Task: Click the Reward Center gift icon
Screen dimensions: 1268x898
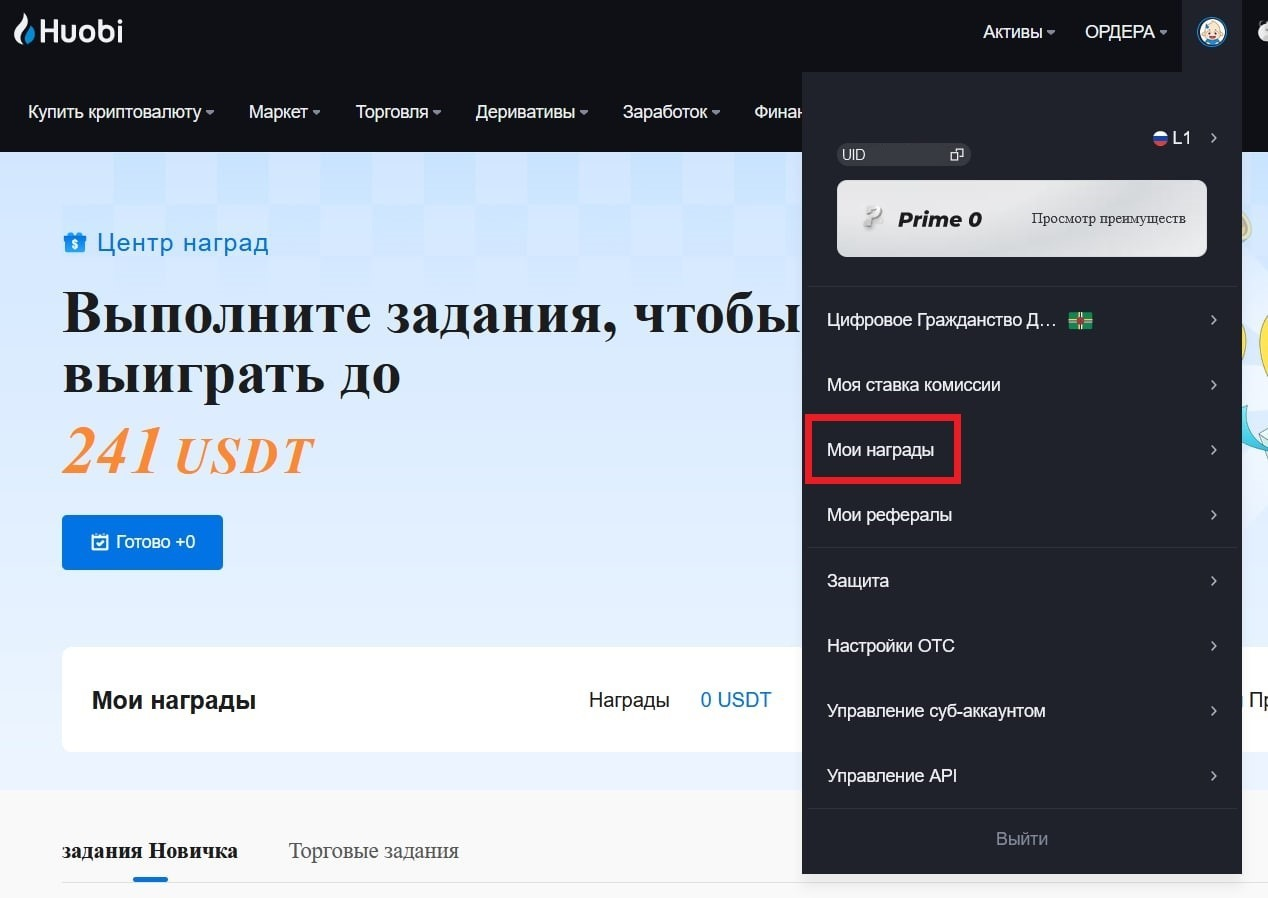Action: 75,243
